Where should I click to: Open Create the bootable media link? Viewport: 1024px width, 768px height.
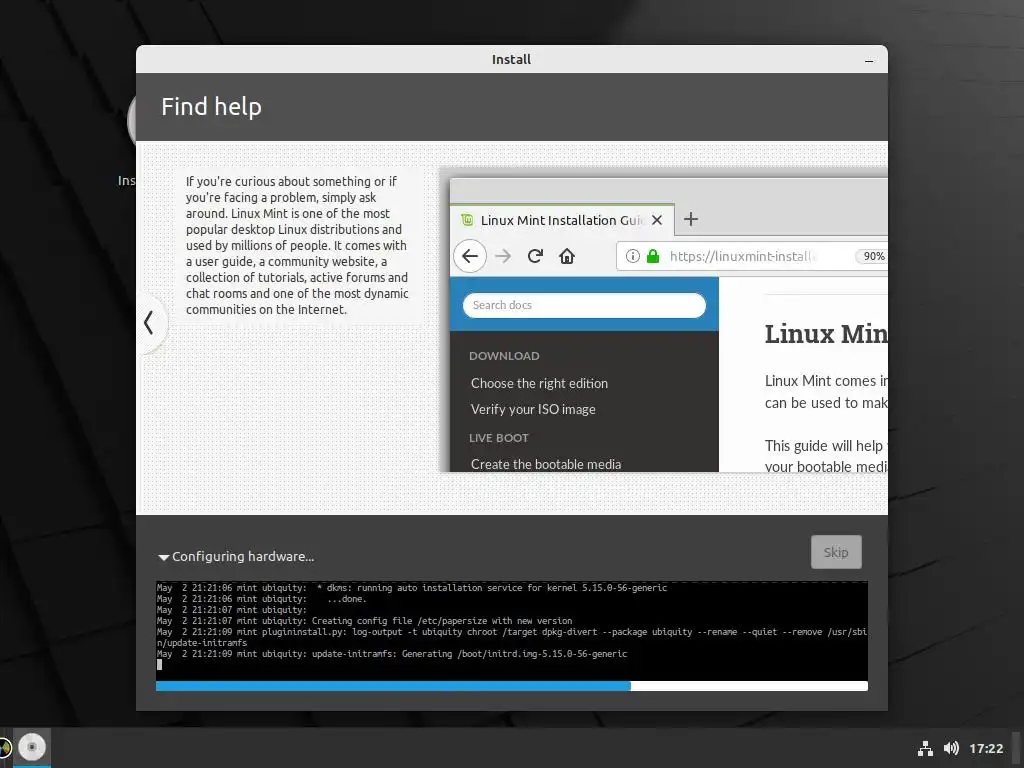546,464
